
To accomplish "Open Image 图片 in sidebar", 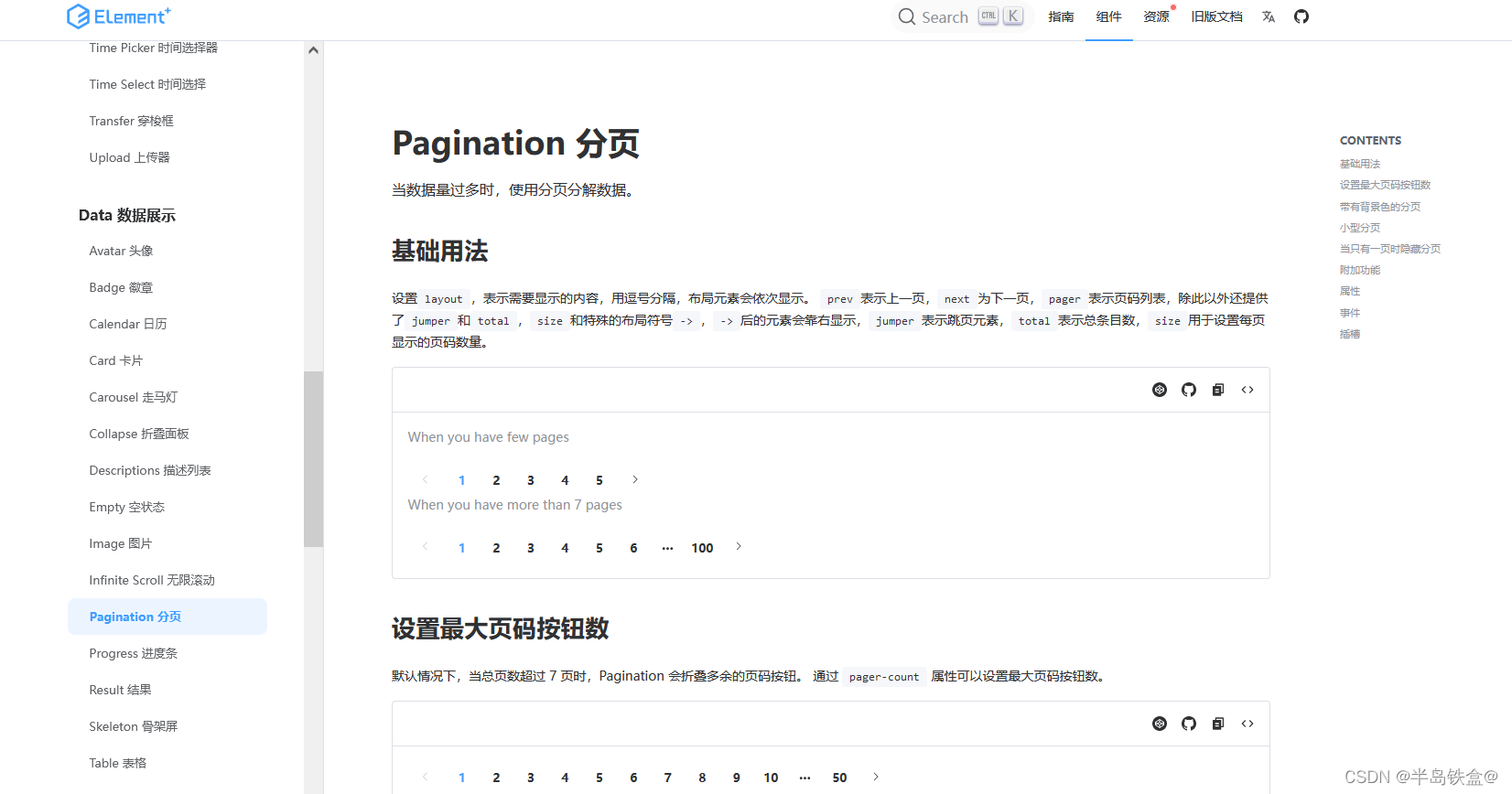I will tap(120, 543).
